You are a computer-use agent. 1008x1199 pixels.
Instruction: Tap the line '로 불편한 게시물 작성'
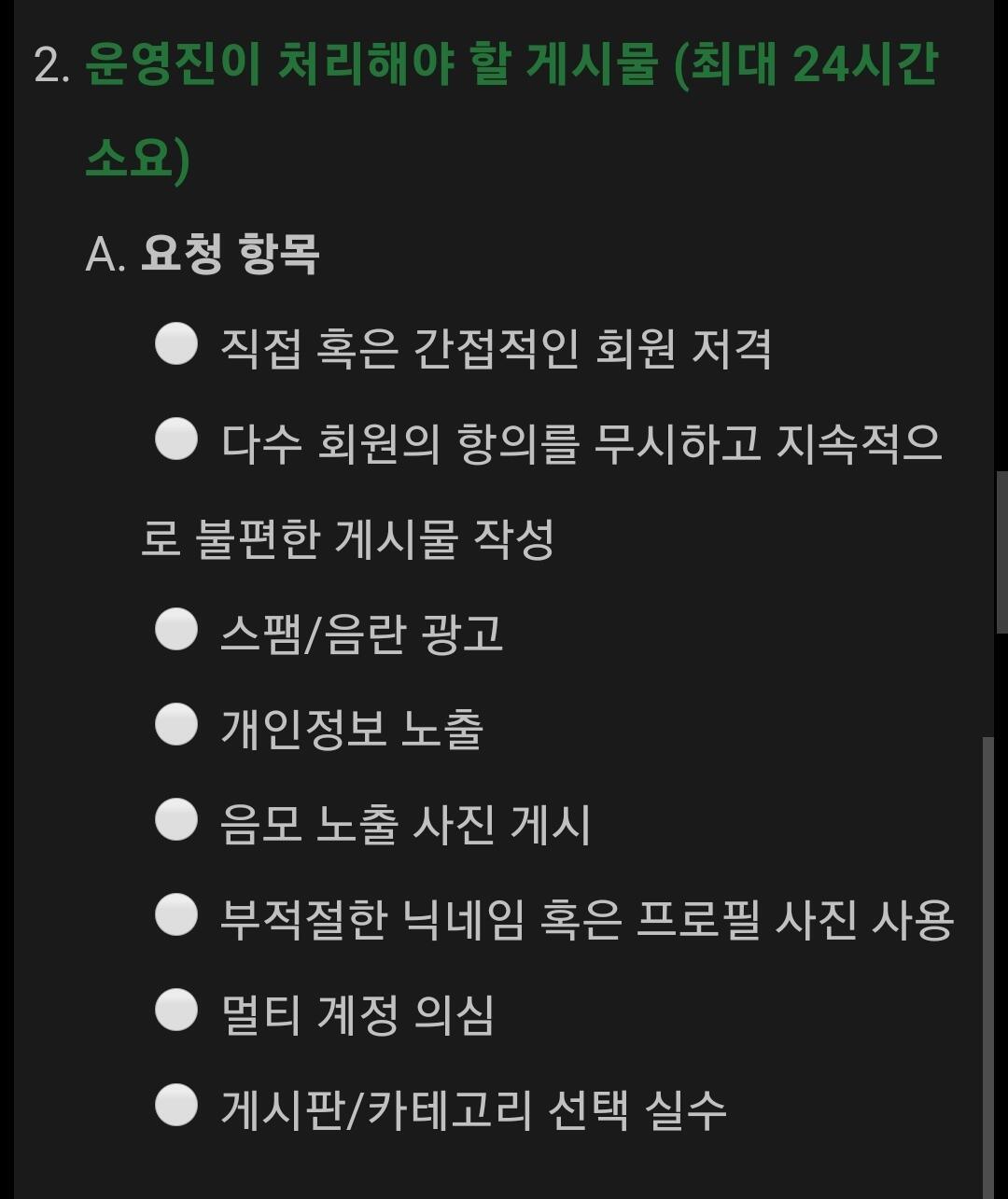pos(347,539)
